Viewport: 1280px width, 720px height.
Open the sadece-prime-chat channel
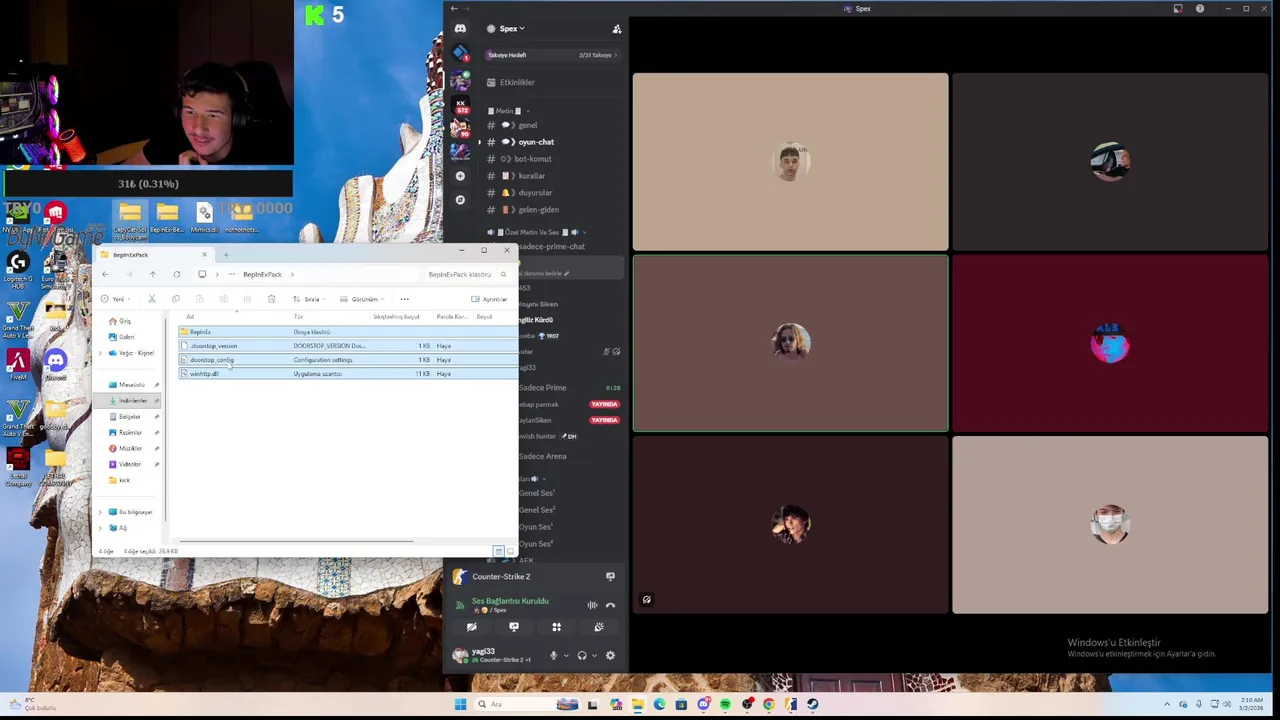click(x=550, y=246)
